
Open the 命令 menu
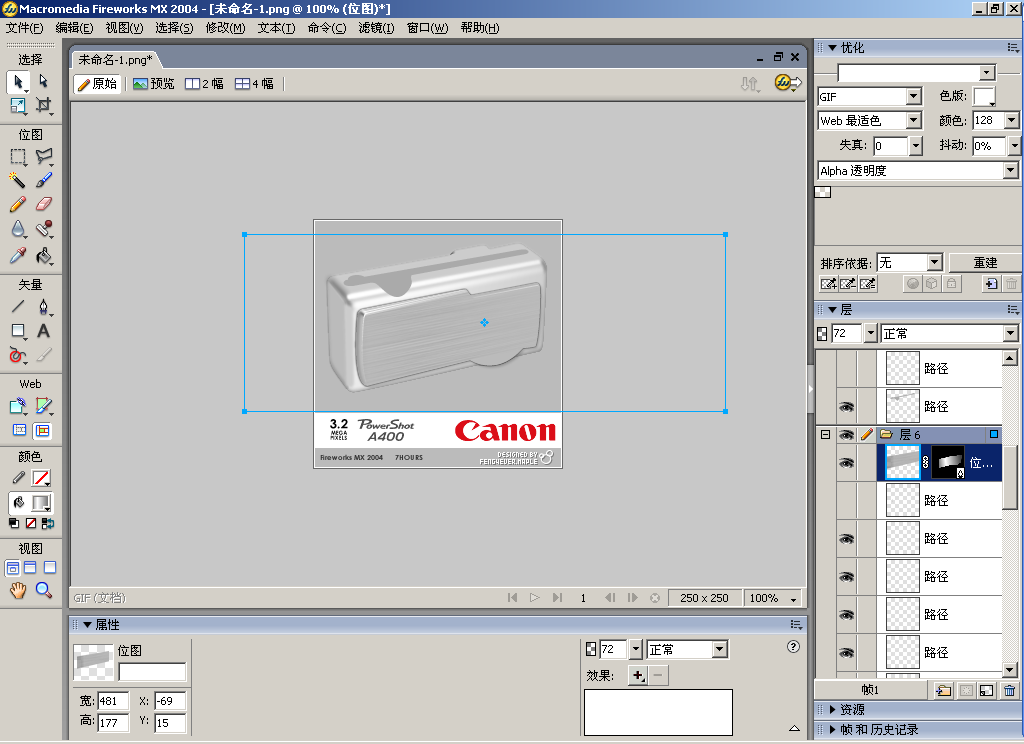327,28
